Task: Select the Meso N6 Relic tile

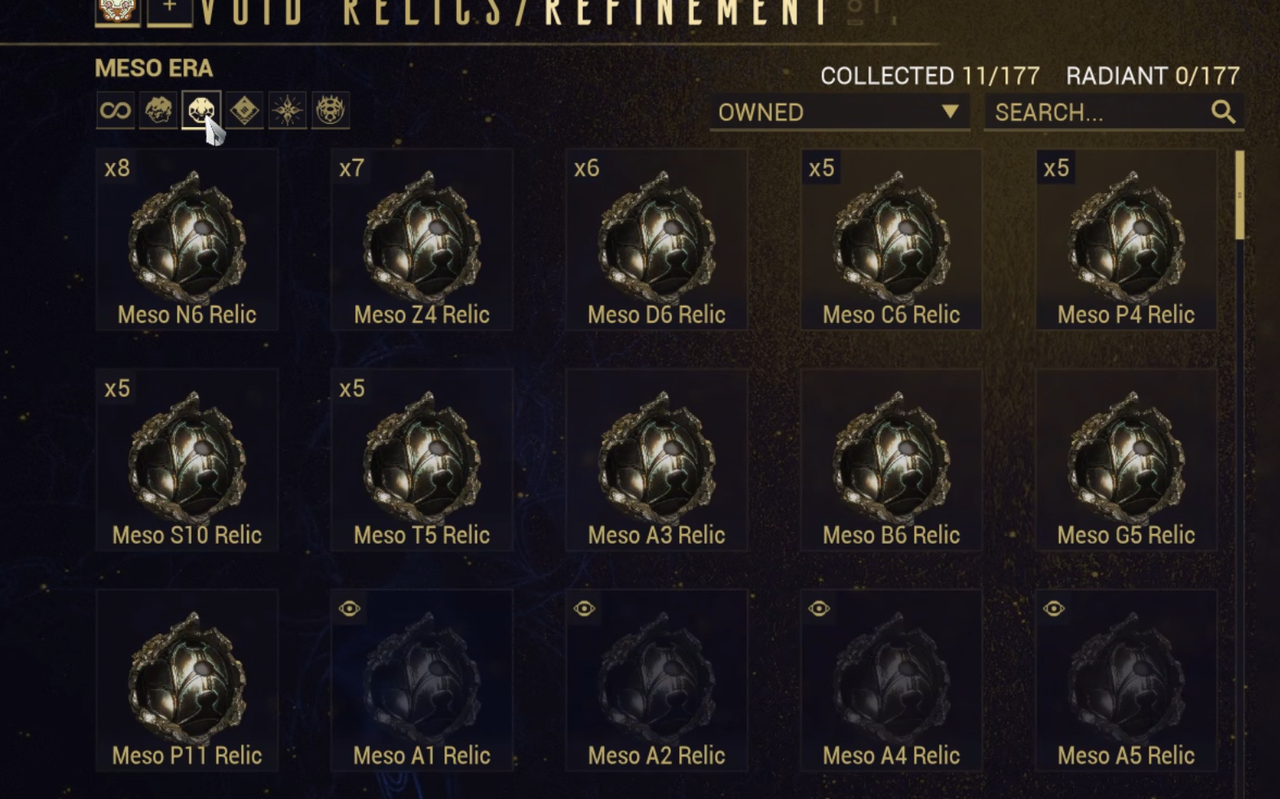Action: 187,239
